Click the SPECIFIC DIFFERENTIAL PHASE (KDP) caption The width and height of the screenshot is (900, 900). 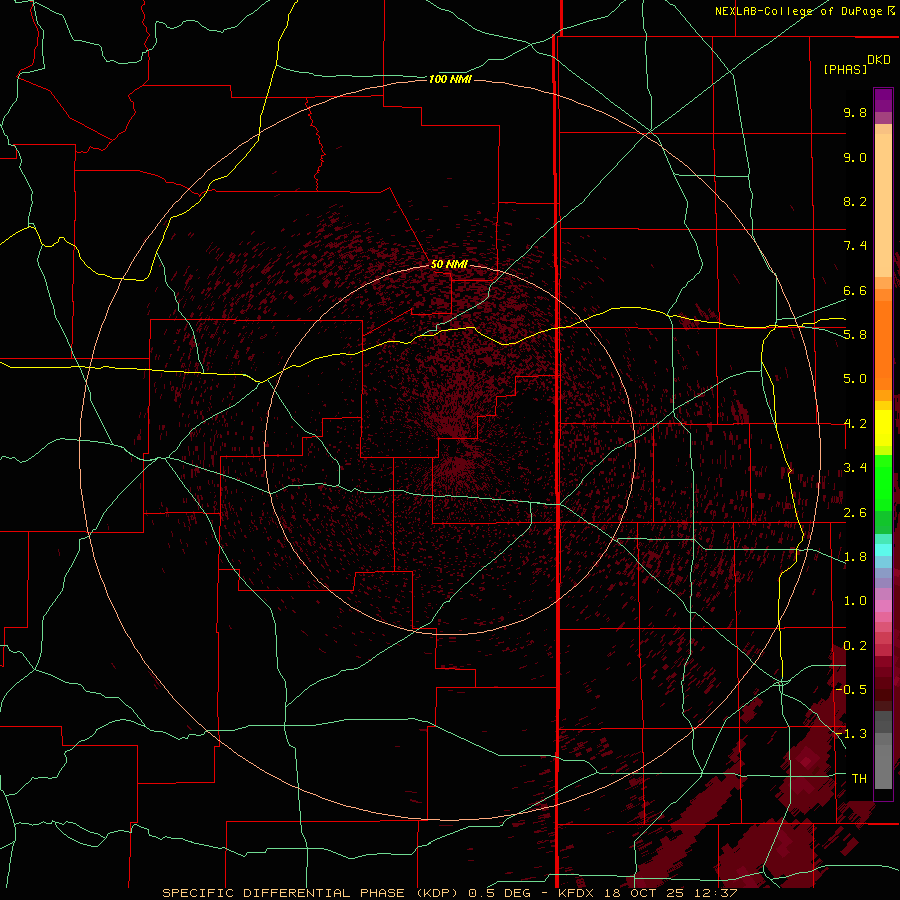[x=312, y=893]
